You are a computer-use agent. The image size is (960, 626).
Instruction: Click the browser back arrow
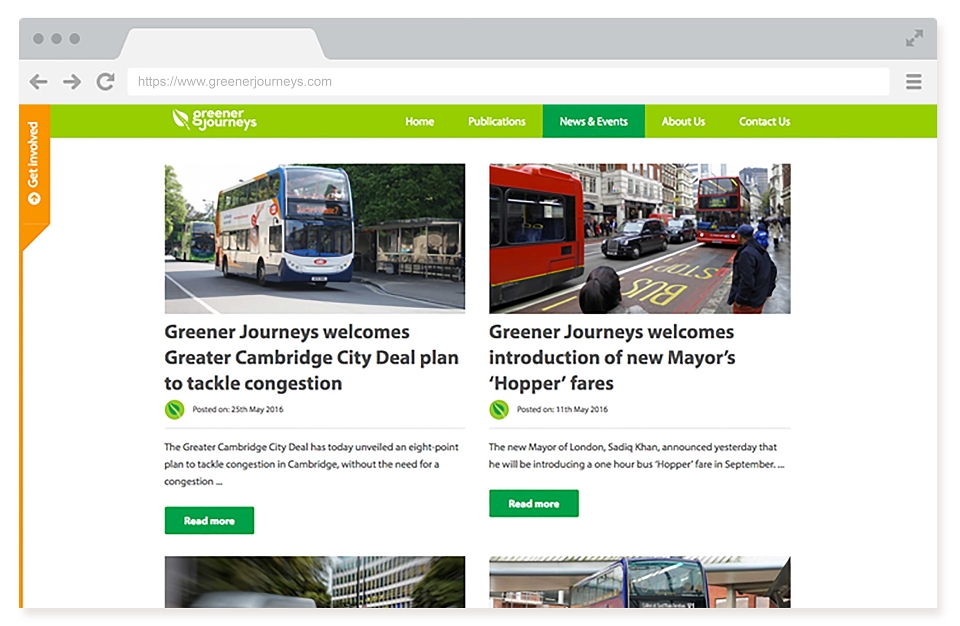[38, 81]
